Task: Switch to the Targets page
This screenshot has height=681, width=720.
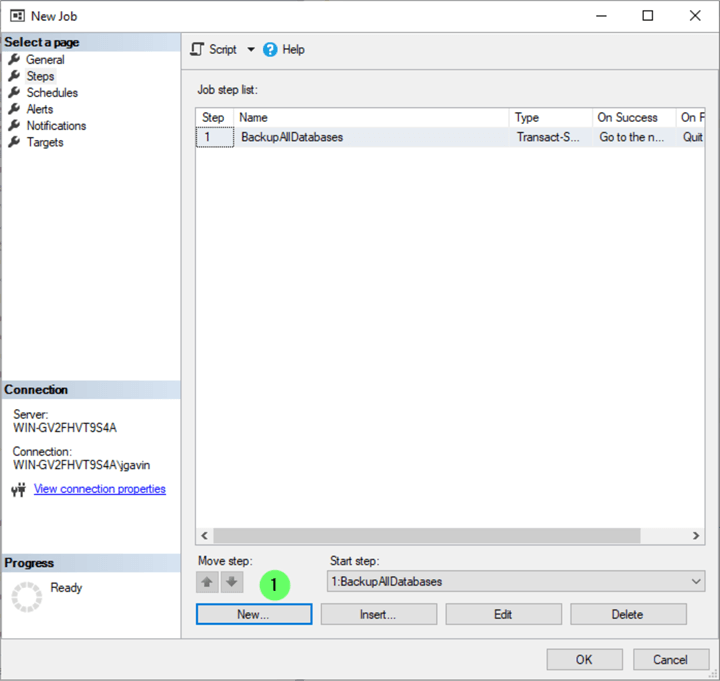Action: [x=45, y=142]
